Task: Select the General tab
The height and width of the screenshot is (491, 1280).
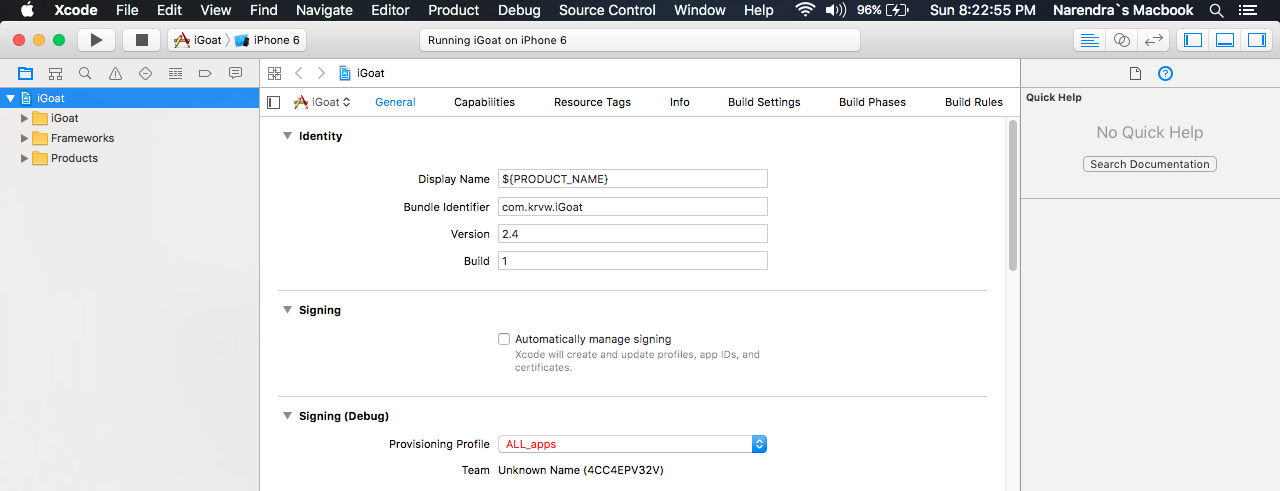Action: [x=395, y=102]
